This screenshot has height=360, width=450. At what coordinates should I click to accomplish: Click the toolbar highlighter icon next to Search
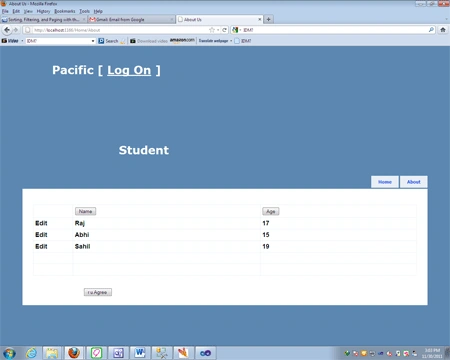point(123,41)
